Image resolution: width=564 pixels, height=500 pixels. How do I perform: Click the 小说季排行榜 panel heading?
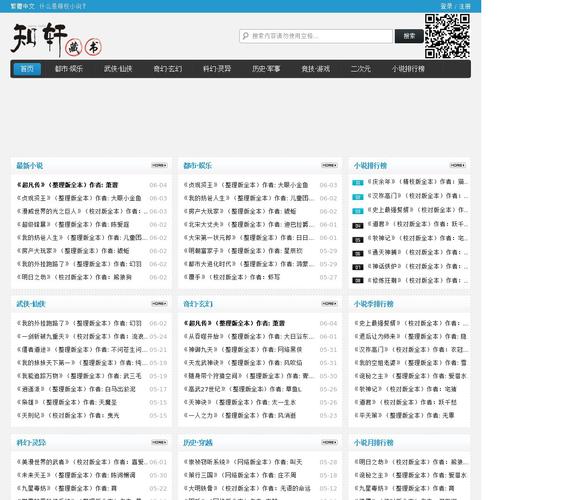click(x=373, y=304)
